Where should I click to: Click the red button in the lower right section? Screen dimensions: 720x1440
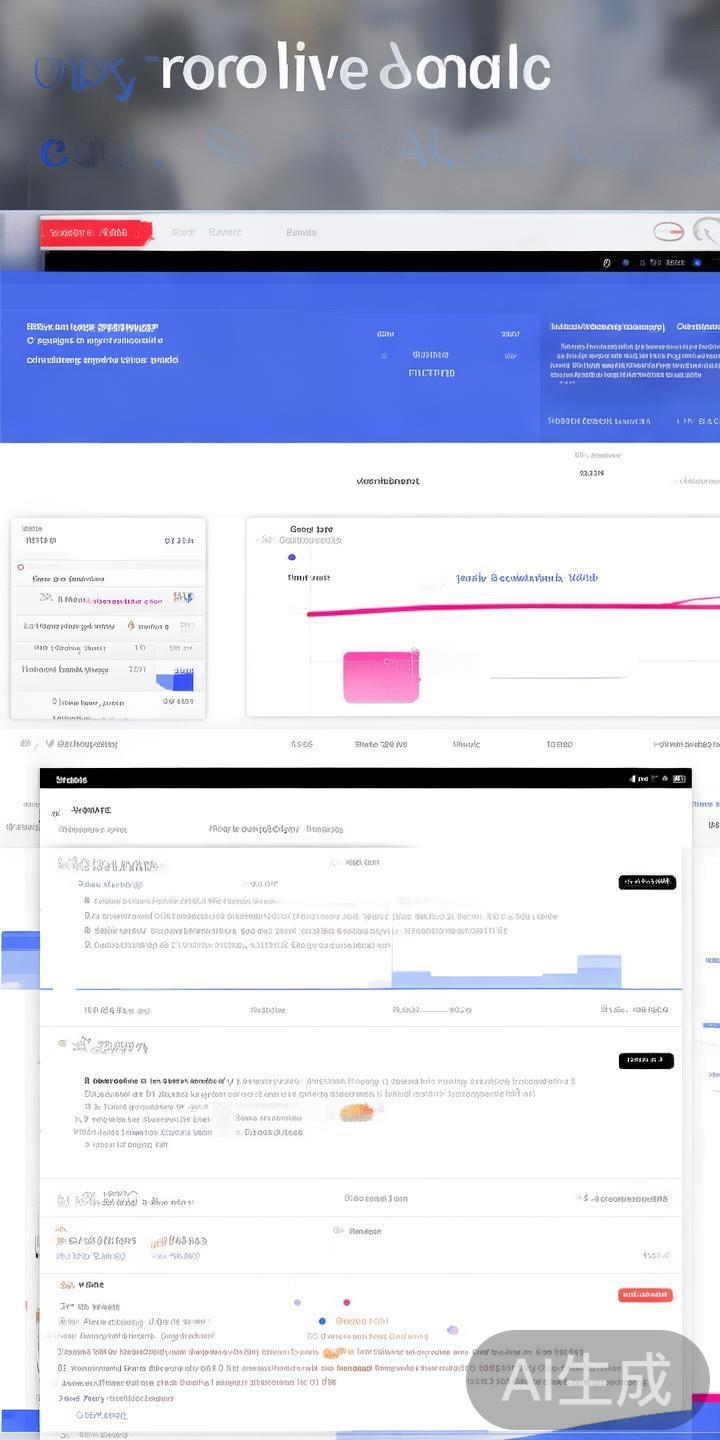[645, 1295]
